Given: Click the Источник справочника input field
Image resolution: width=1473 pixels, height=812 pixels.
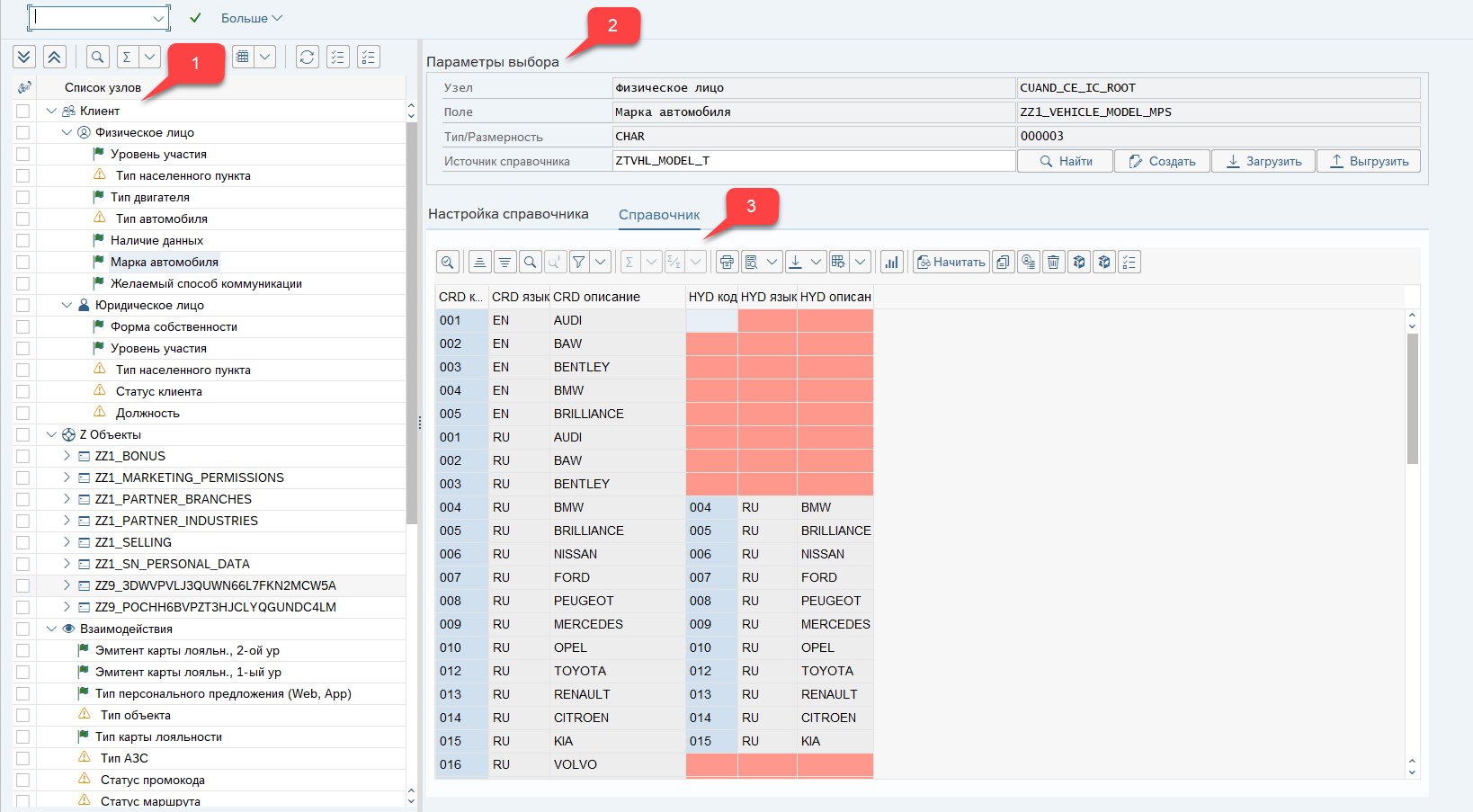Looking at the screenshot, I should (813, 161).
